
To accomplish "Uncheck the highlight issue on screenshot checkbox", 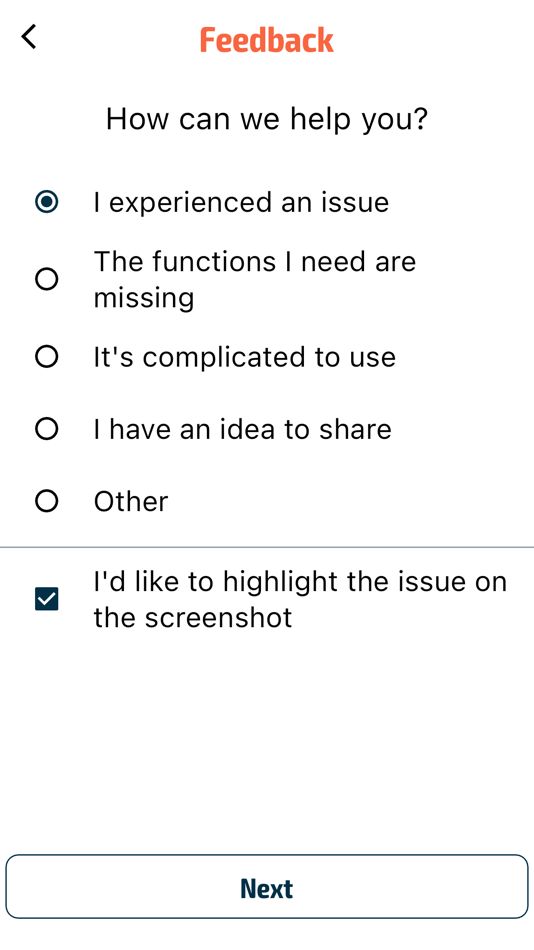I will coord(47,599).
